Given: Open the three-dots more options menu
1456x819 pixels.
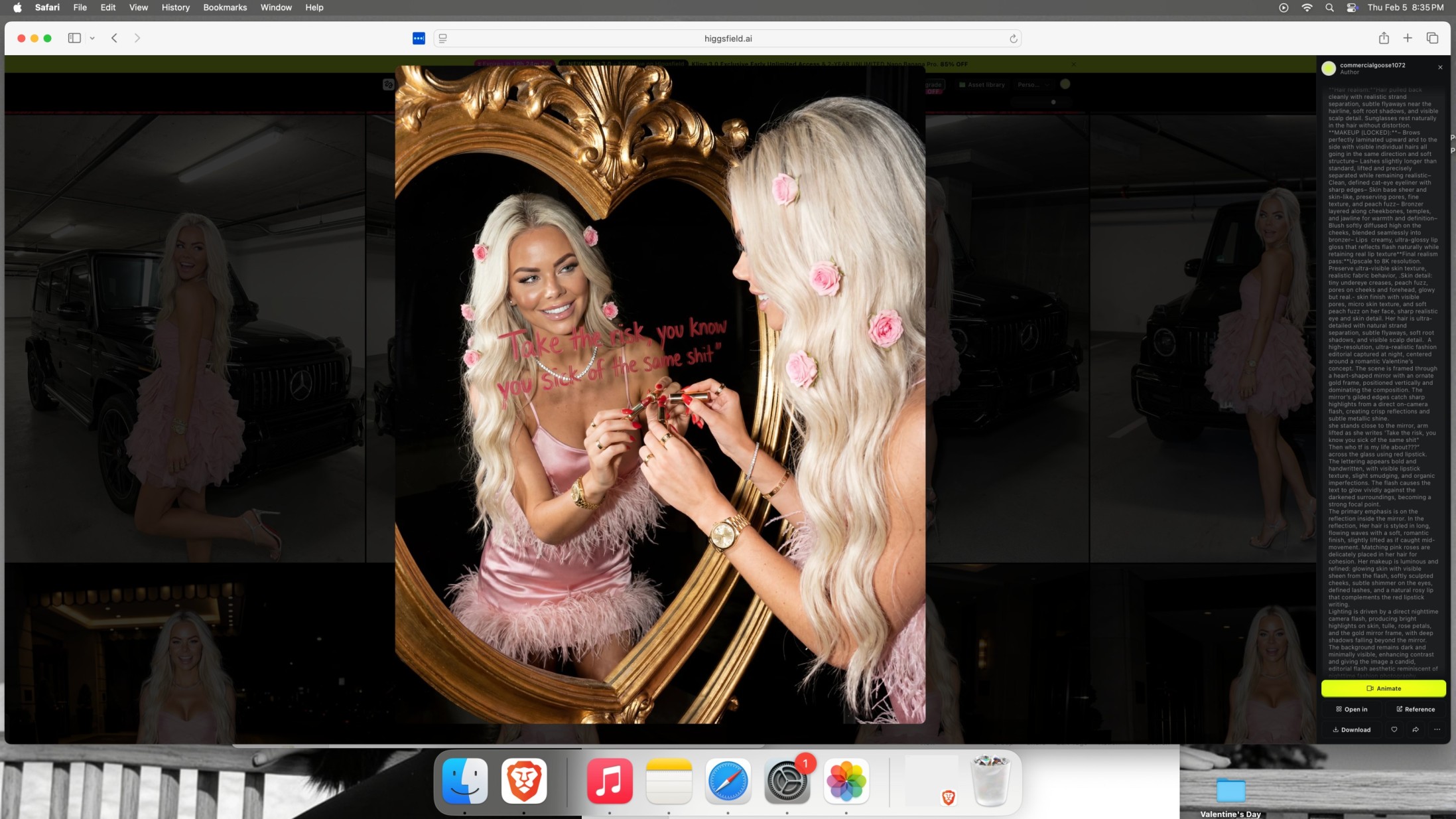Looking at the screenshot, I should click(1437, 729).
